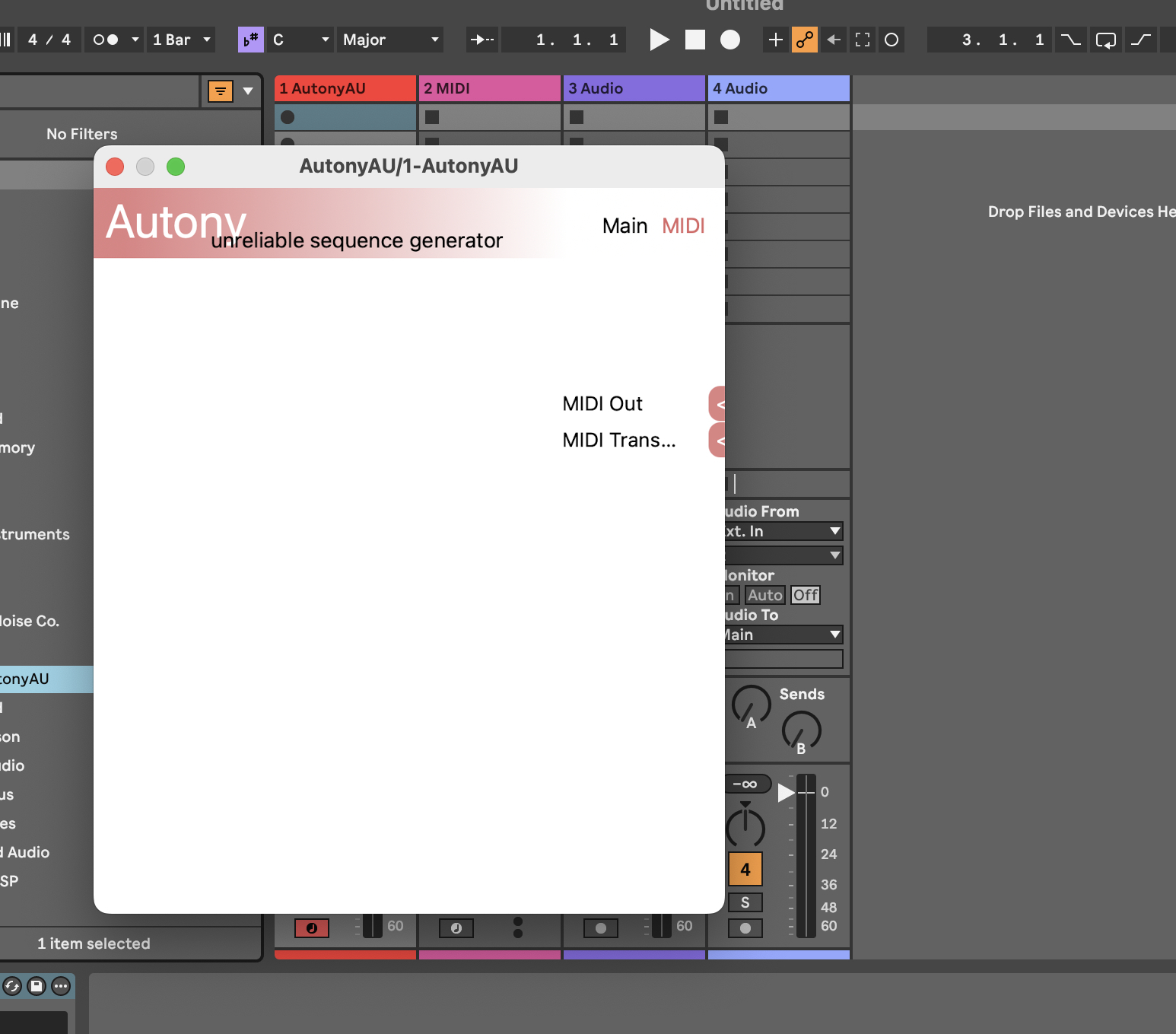Start playback with the Play button
This screenshot has height=1034, width=1176.
pyautogui.click(x=660, y=40)
